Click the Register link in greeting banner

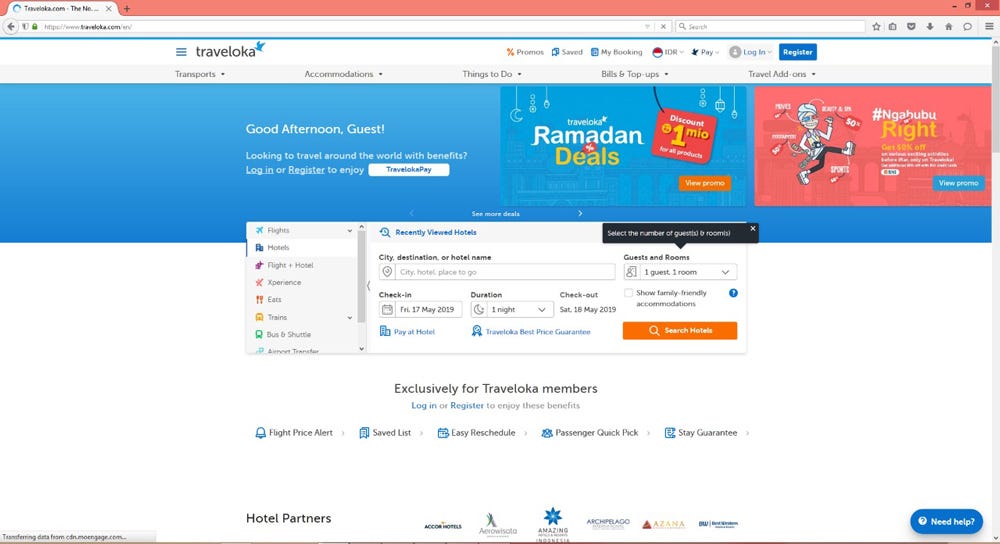coord(306,170)
